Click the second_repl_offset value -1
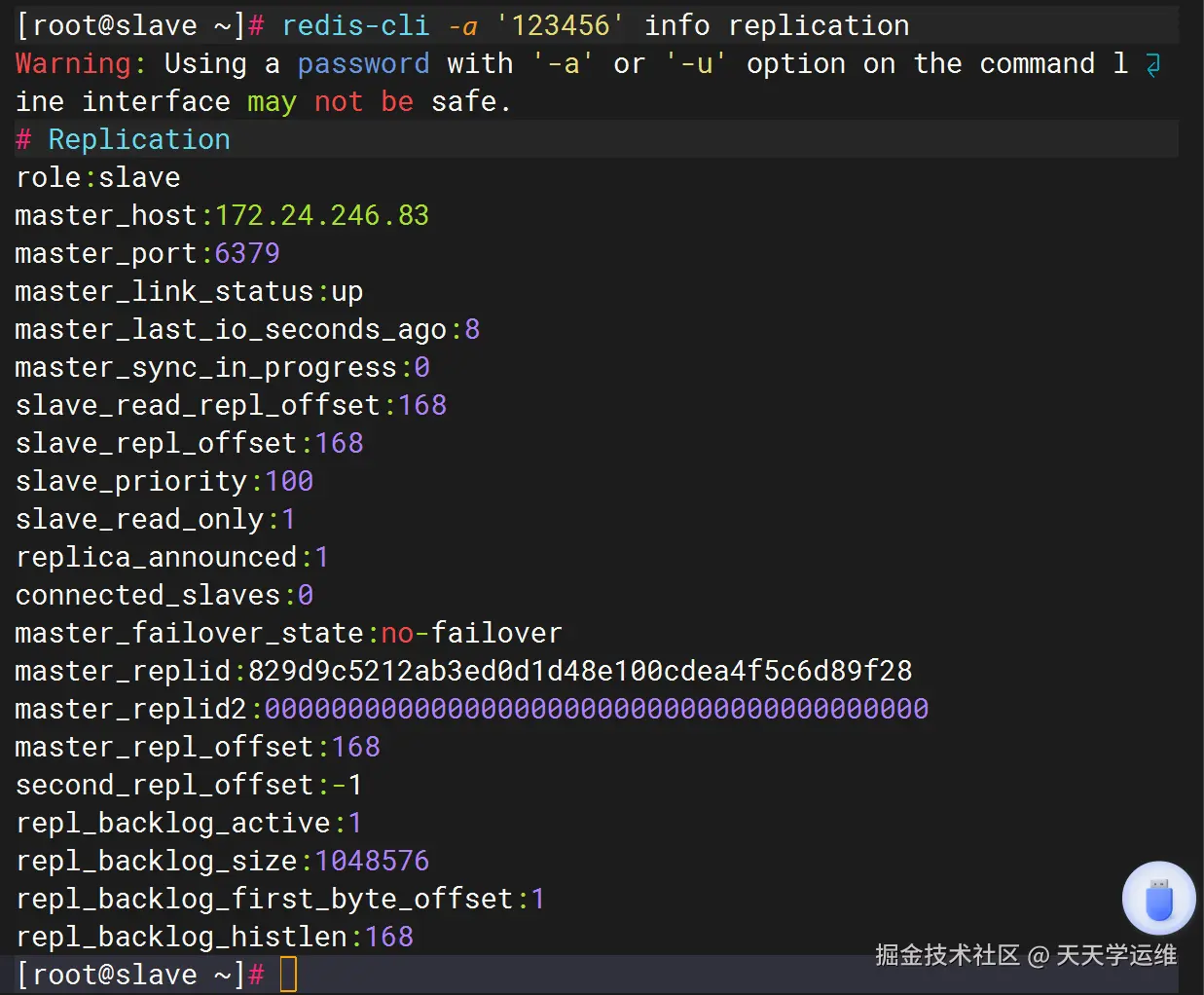 [x=347, y=785]
